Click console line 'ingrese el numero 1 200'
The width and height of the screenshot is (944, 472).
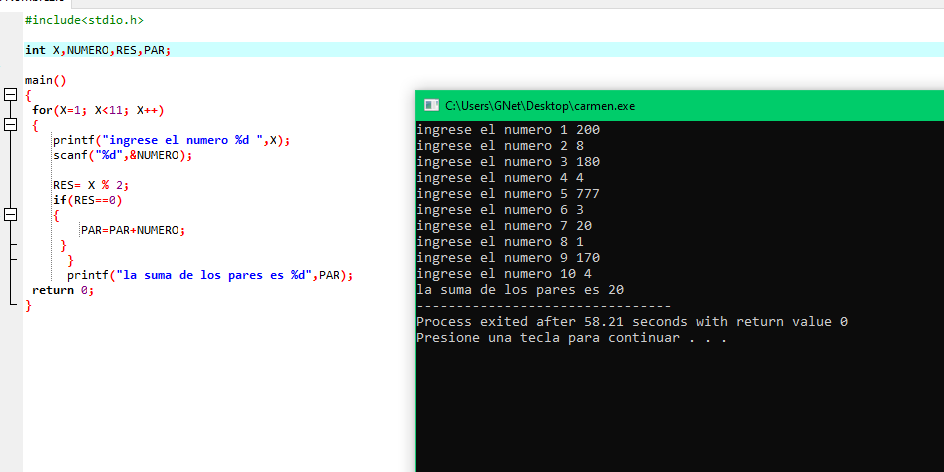tap(508, 129)
